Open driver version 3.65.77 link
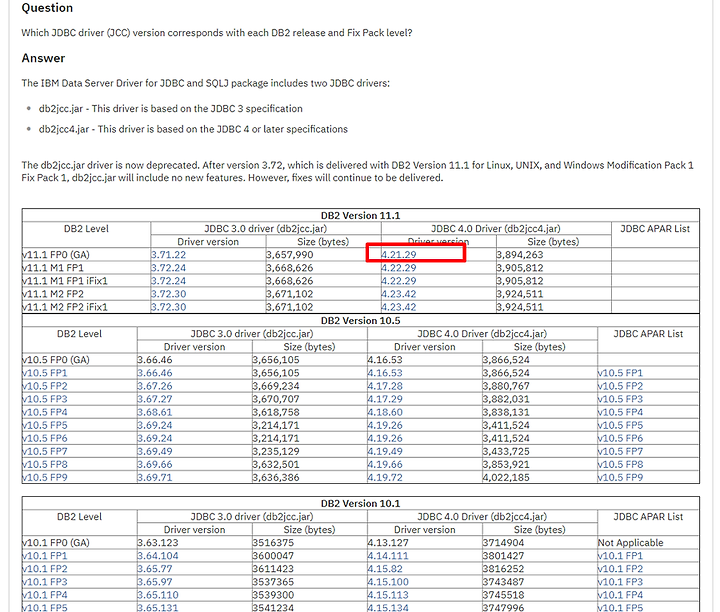The image size is (720, 612). click(155, 569)
